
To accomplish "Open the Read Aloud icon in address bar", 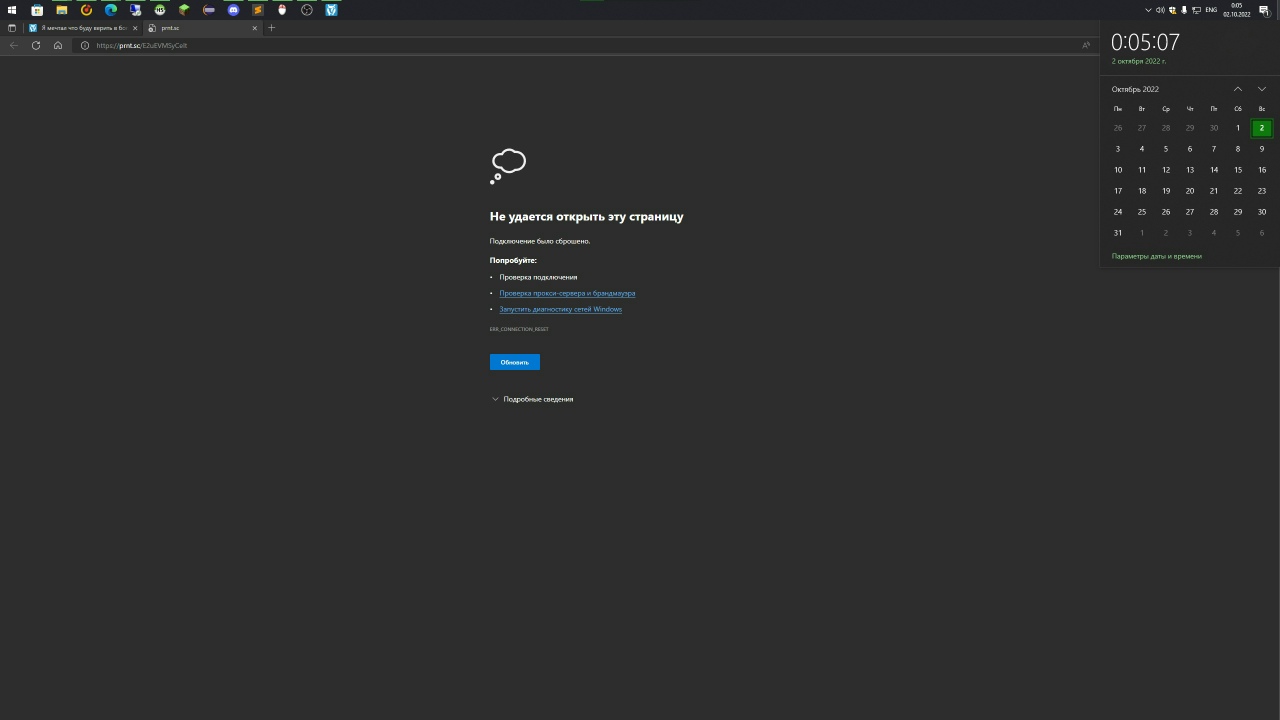I will 1086,45.
